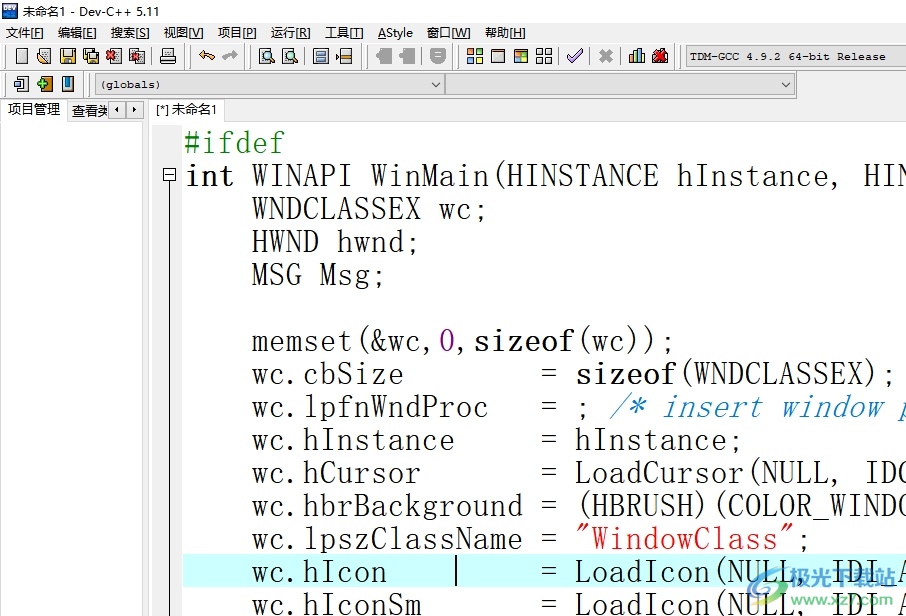Click the Delete profiling information icon
The height and width of the screenshot is (616, 906).
point(660,56)
